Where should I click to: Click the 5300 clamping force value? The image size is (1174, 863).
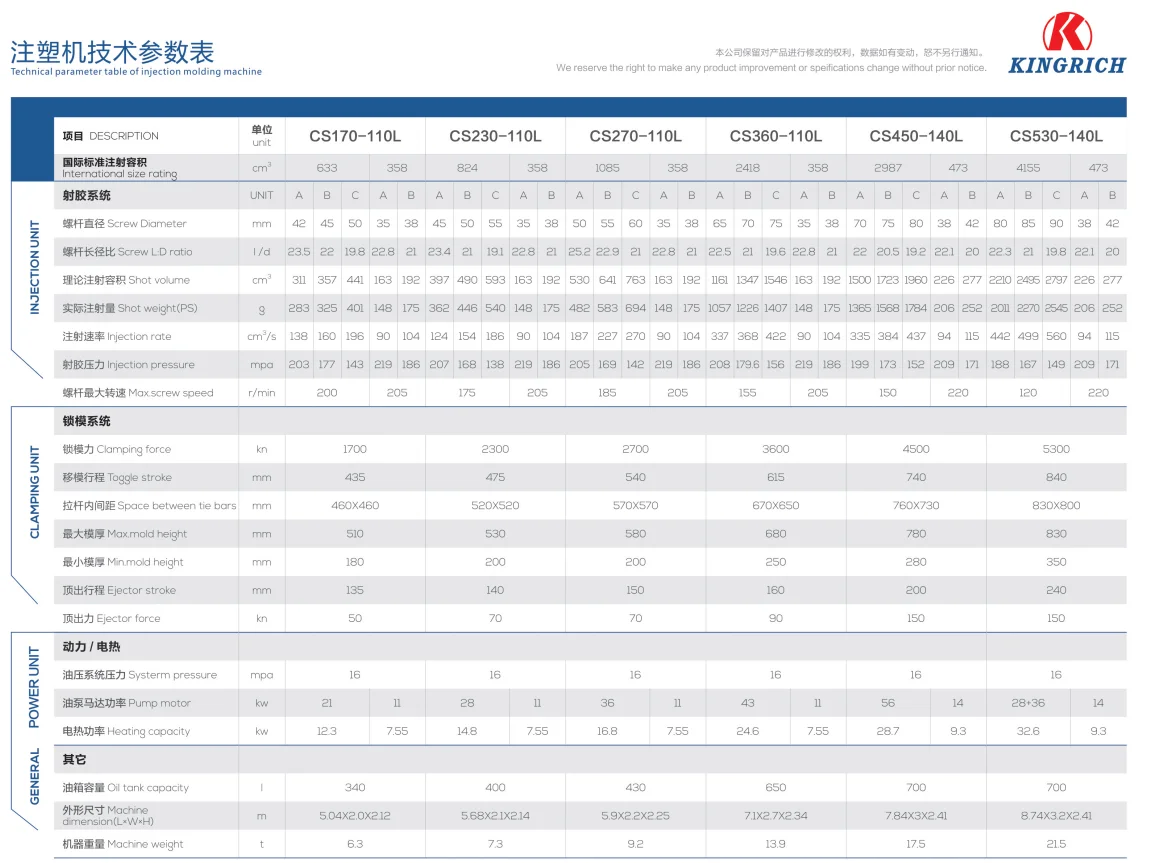pyautogui.click(x=1056, y=450)
